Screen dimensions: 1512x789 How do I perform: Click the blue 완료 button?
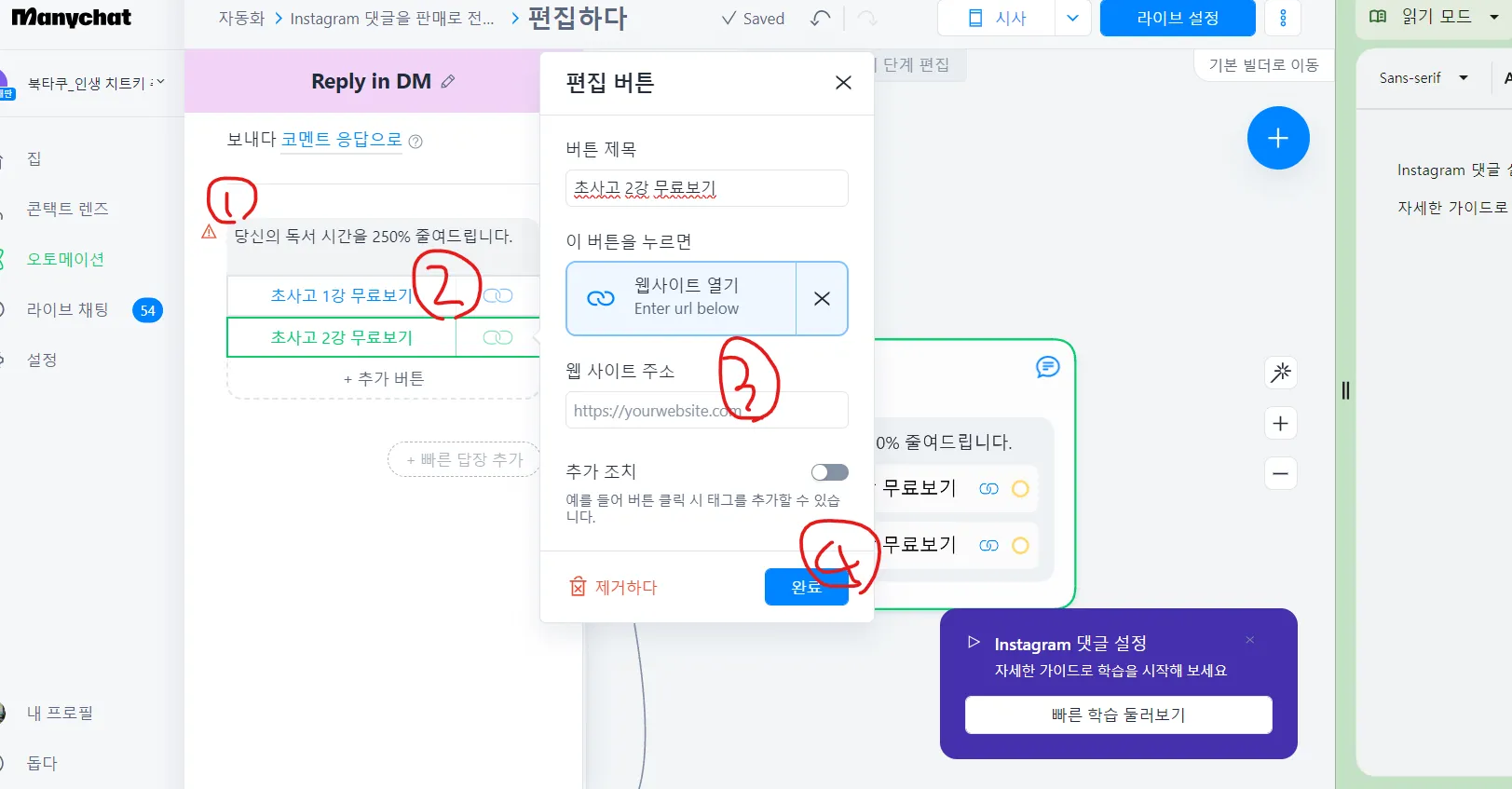pyautogui.click(x=807, y=587)
